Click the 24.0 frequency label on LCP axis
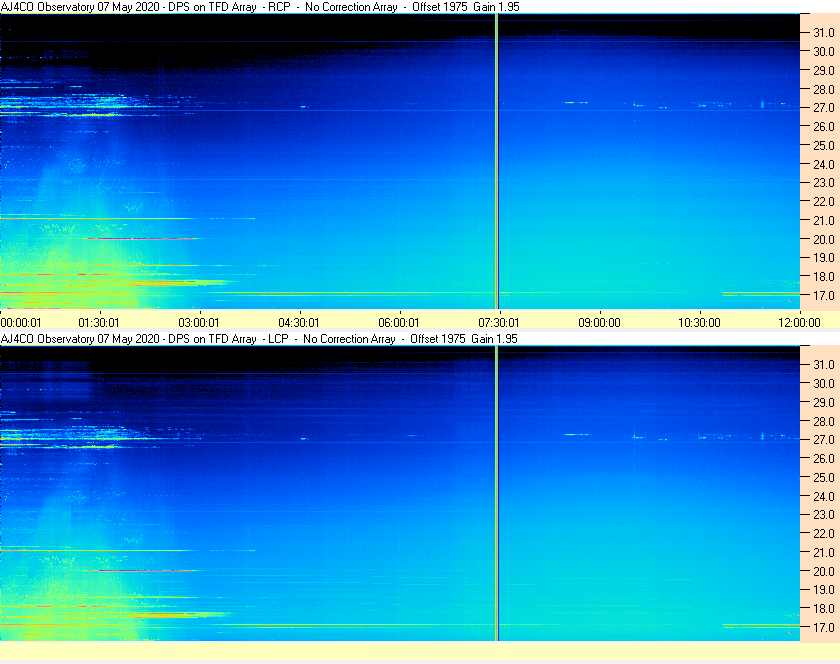Image resolution: width=840 pixels, height=664 pixels. click(824, 496)
